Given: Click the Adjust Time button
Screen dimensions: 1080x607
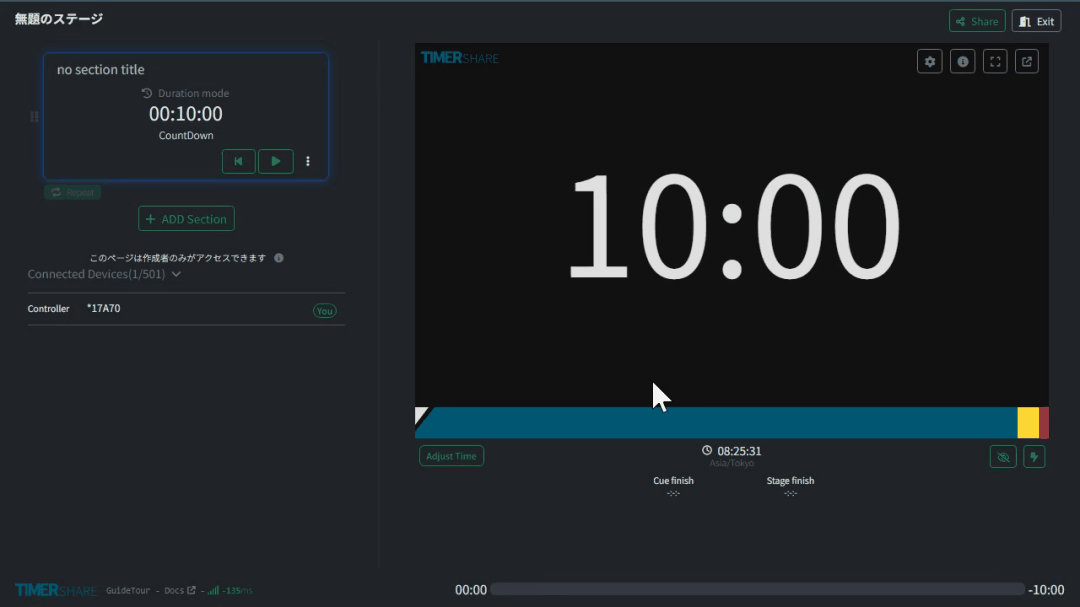Looking at the screenshot, I should pyautogui.click(x=451, y=456).
